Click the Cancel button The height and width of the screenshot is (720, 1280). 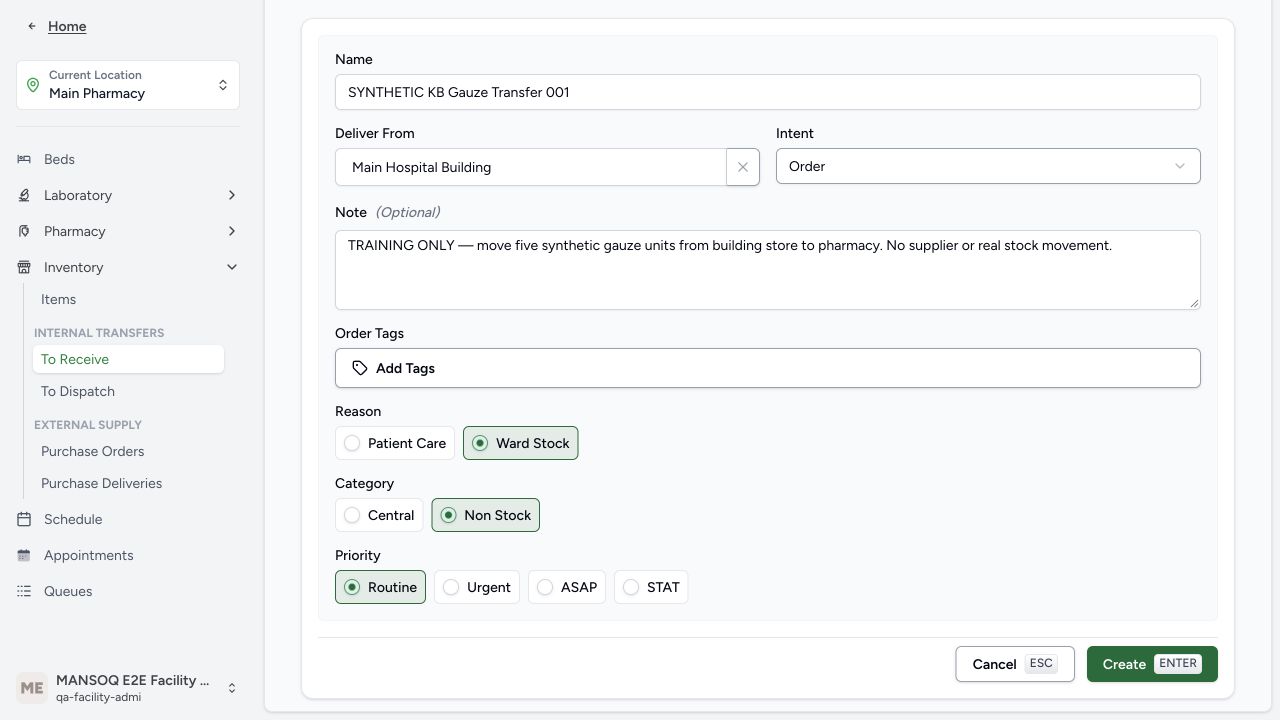[1015, 664]
